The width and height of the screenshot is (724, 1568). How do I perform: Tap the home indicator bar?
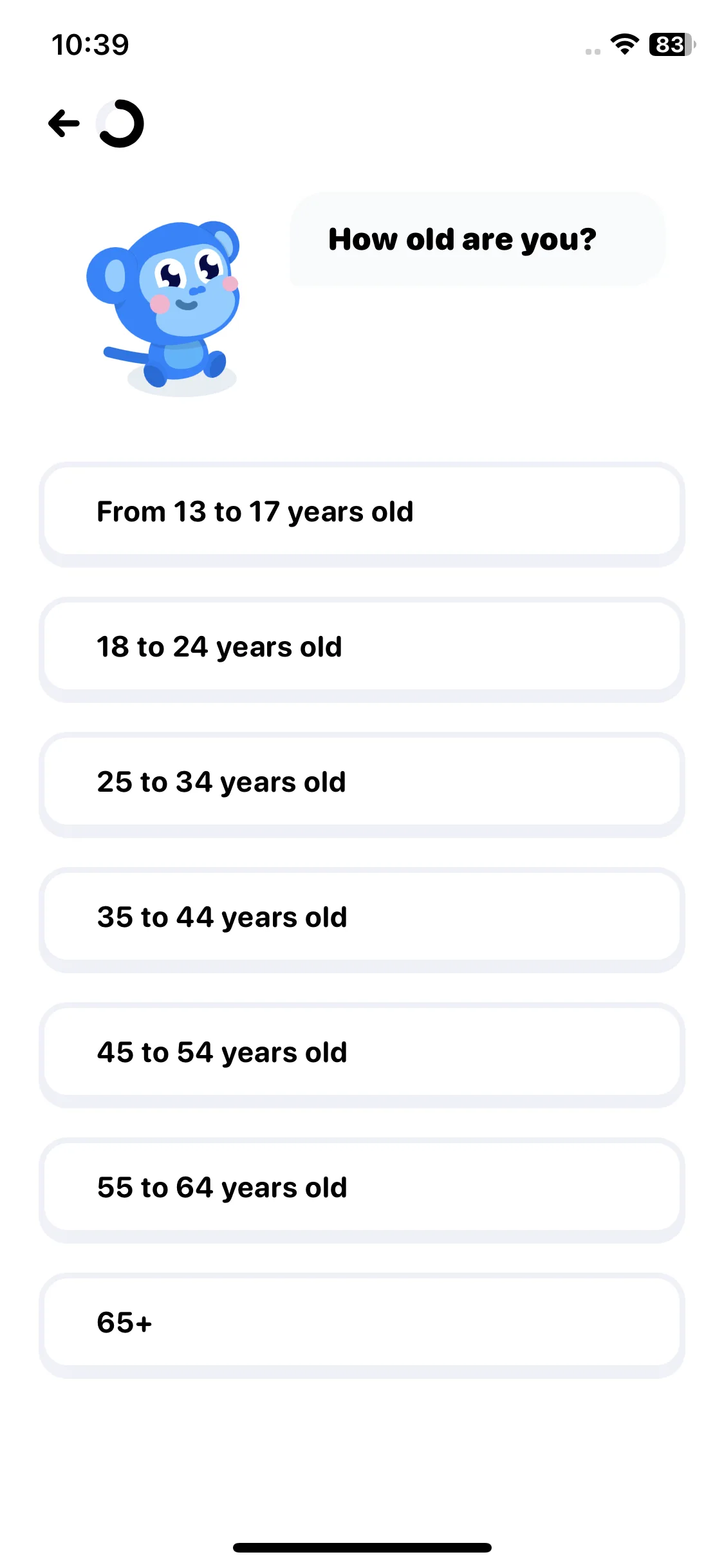[x=362, y=1547]
